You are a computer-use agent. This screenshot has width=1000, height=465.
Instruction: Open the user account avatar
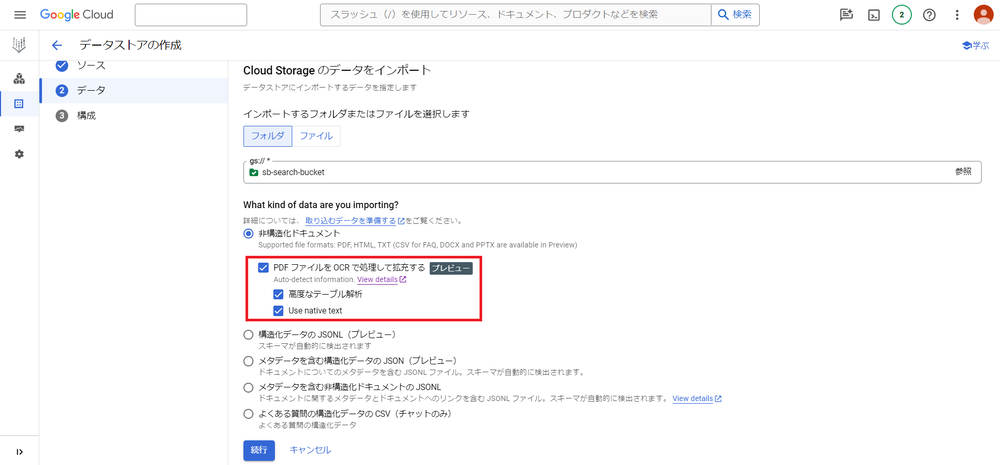pyautogui.click(x=984, y=15)
